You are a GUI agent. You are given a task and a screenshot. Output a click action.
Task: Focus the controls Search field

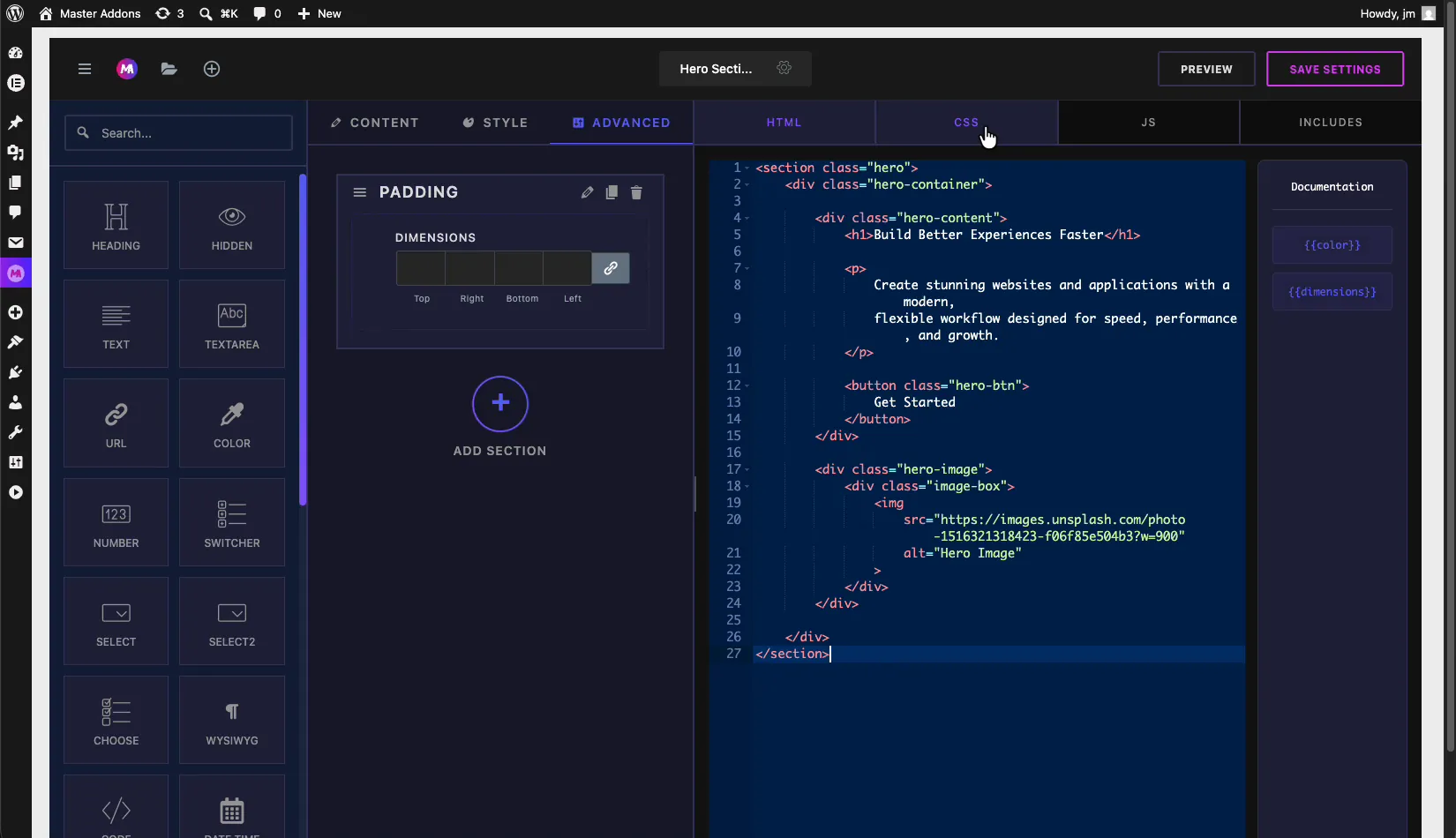[178, 133]
